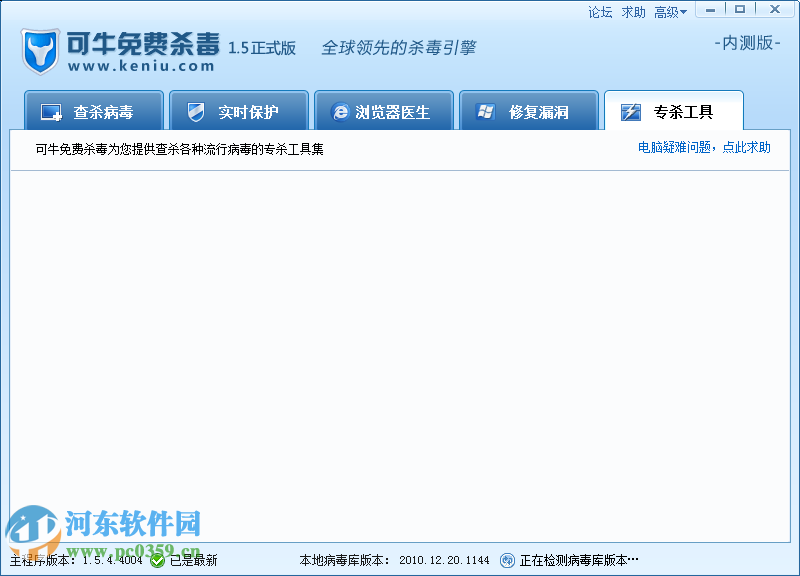The image size is (800, 576).
Task: Click the 求助 help menu item
Action: [x=633, y=12]
